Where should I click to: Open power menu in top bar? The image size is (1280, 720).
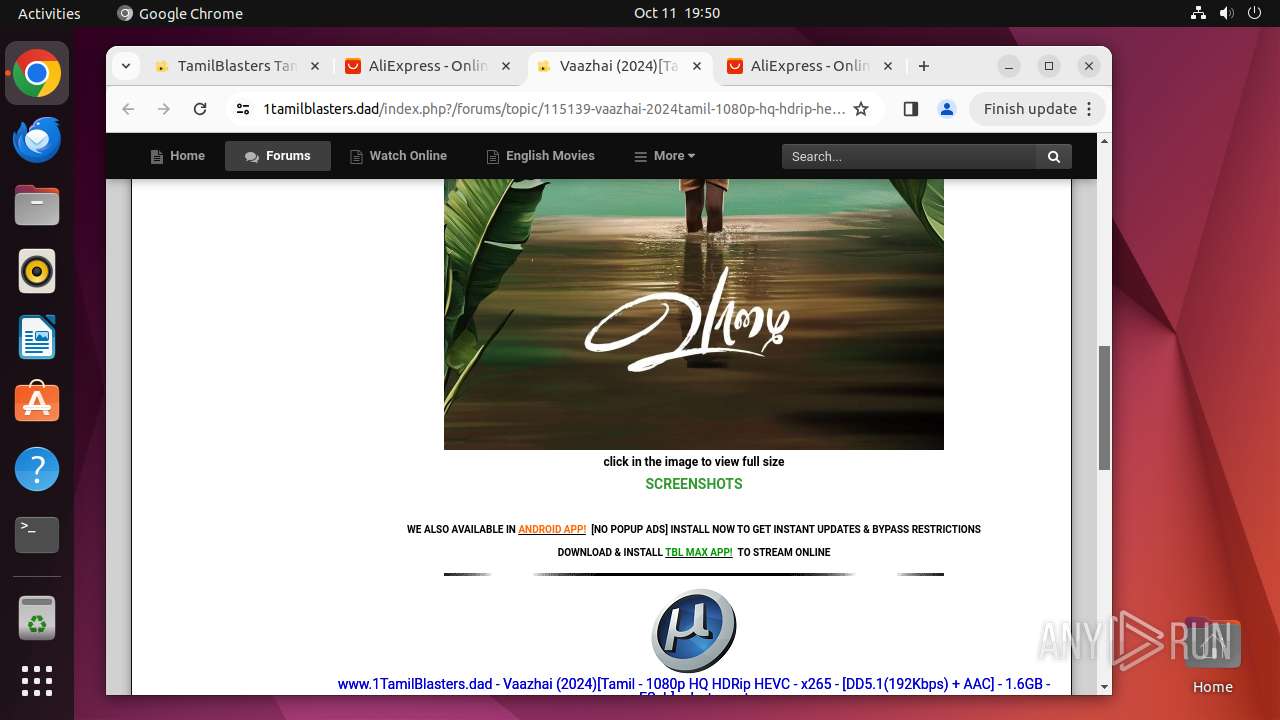pos(1255,13)
